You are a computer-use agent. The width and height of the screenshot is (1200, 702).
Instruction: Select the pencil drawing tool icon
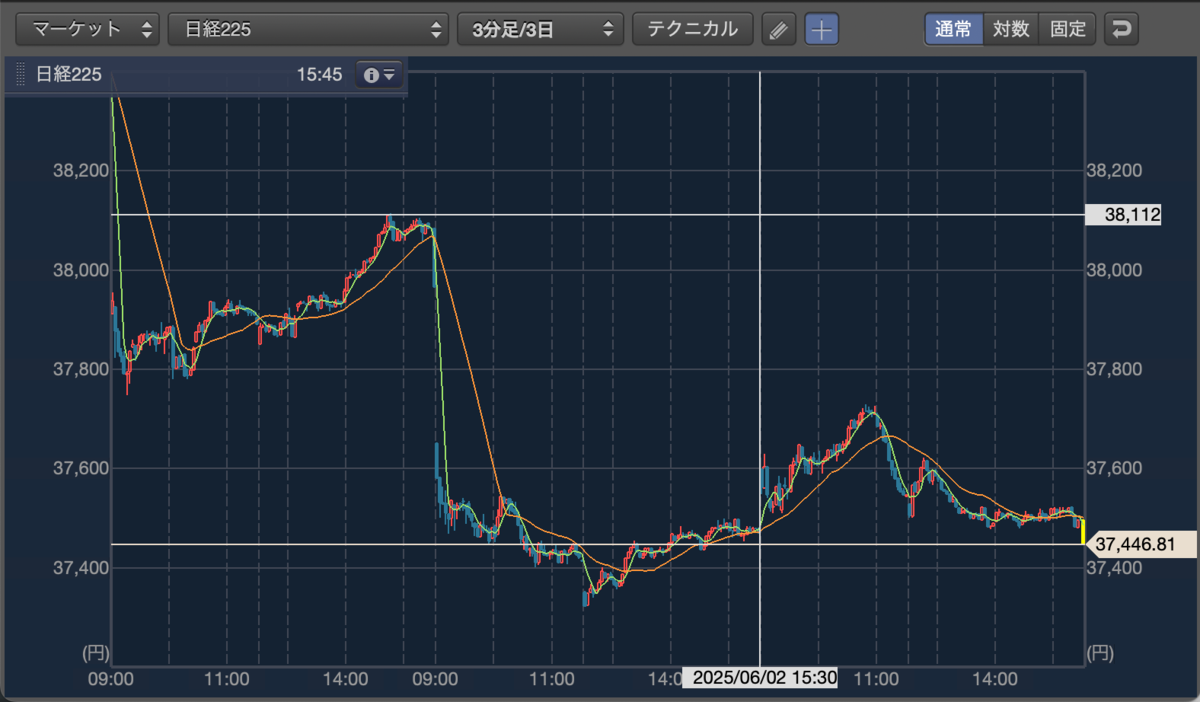coord(778,30)
